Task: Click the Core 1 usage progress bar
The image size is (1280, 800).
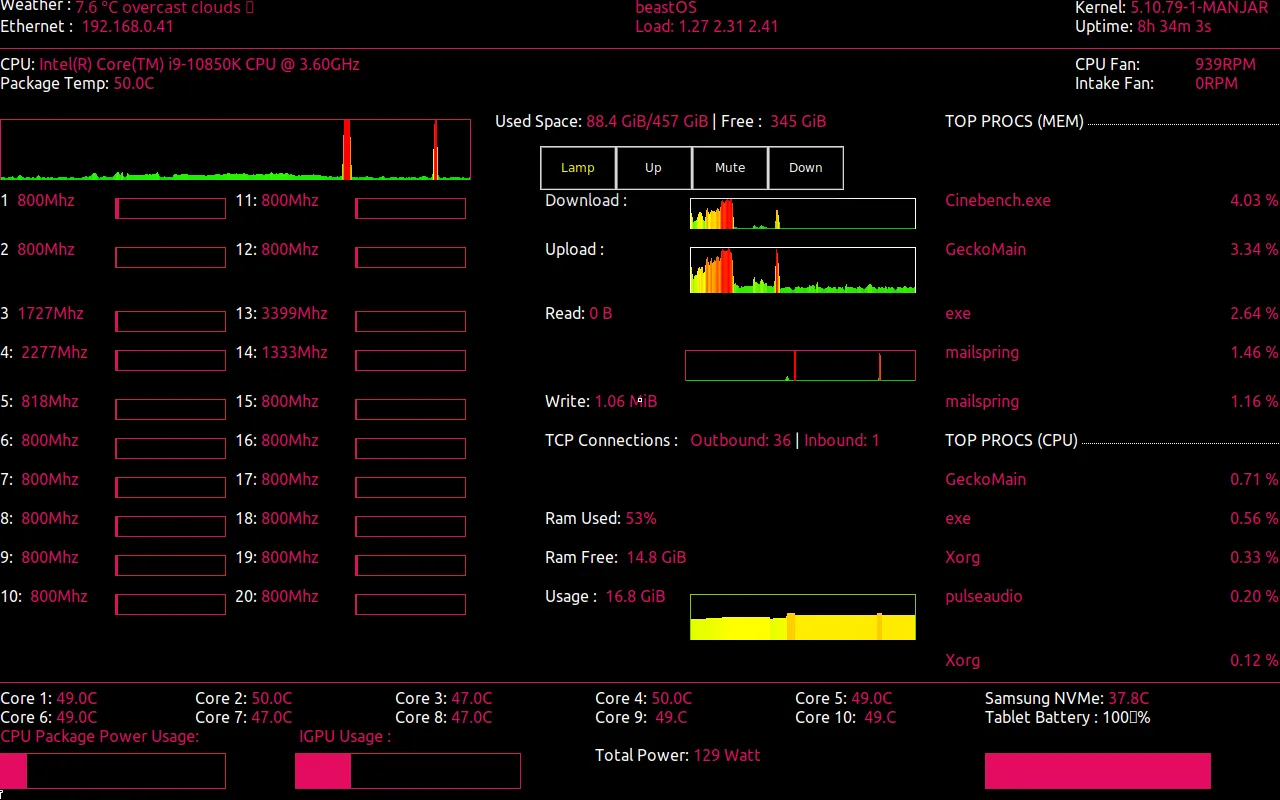Action: [x=170, y=208]
